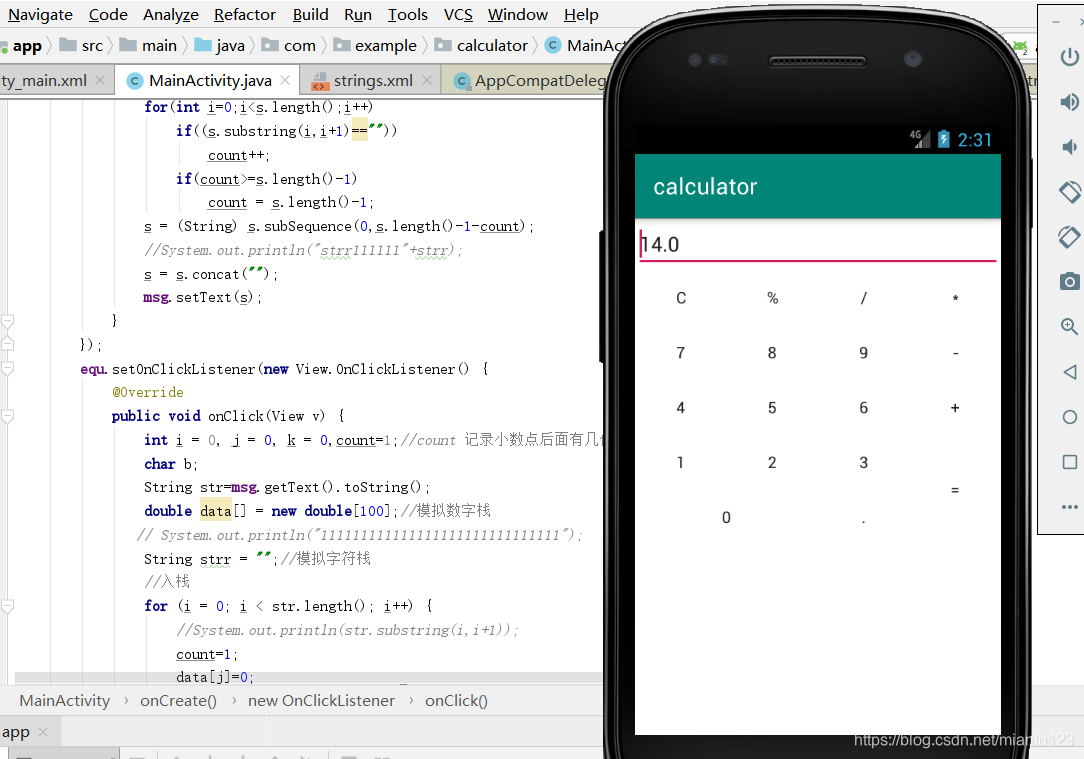Tap the calculator divide (/) key

pos(863,298)
